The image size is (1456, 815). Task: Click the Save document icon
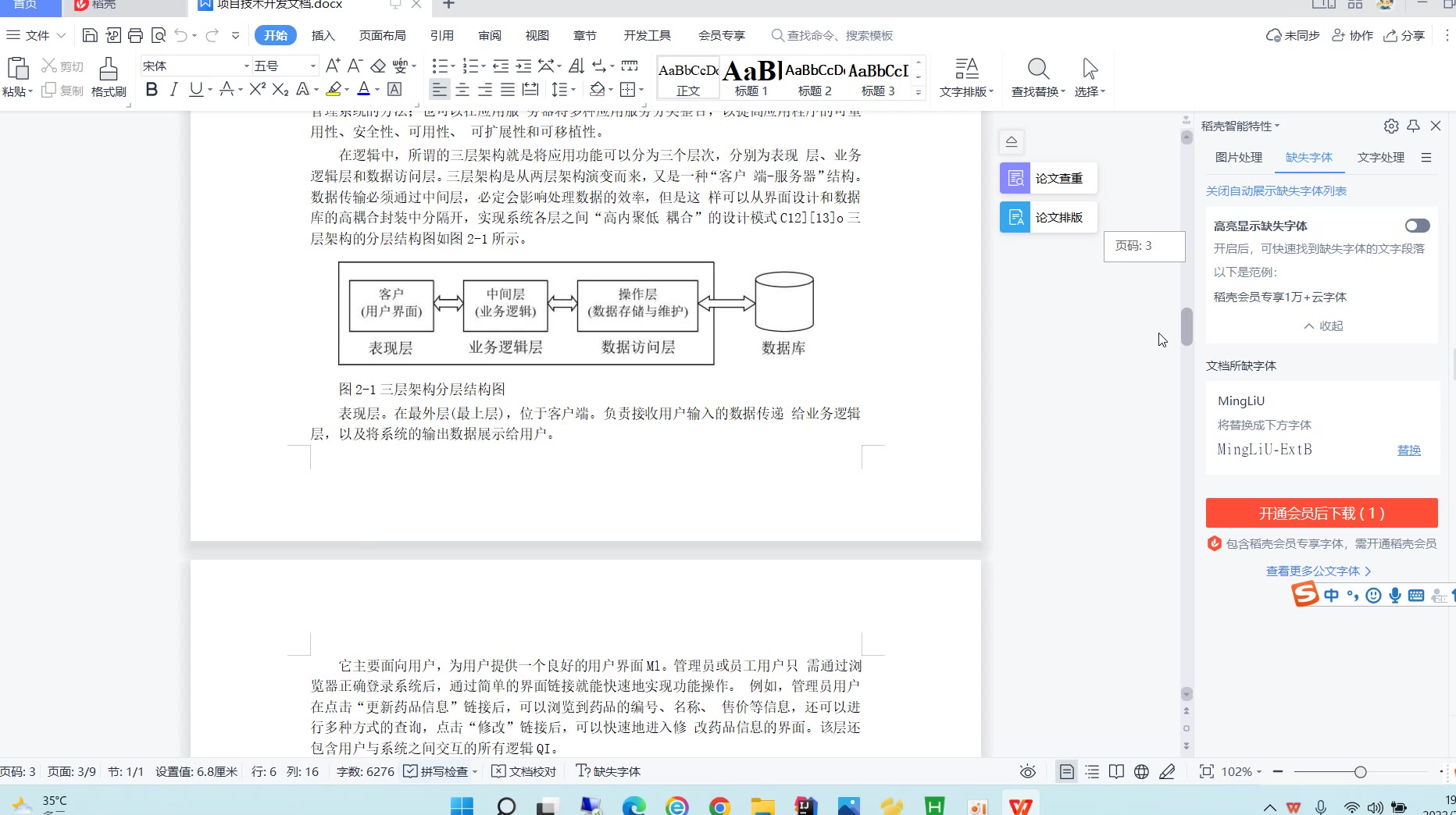coord(90,35)
